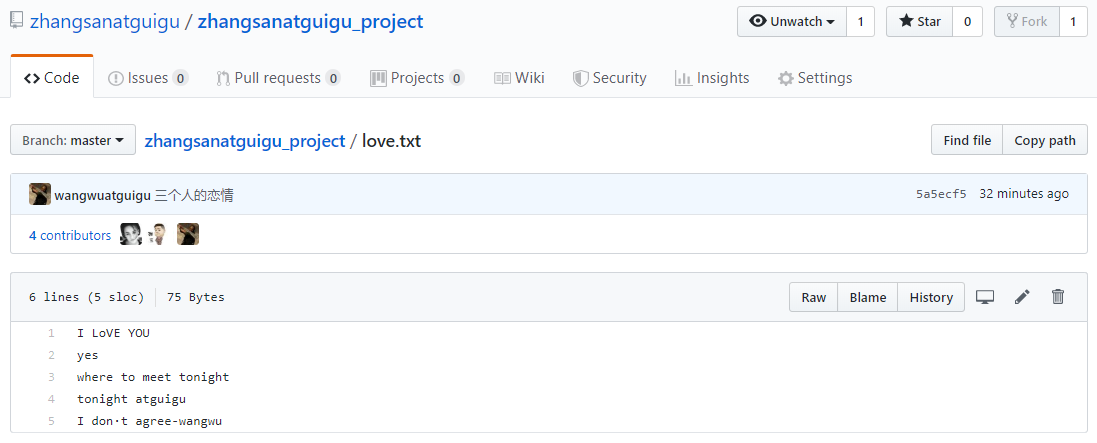The width and height of the screenshot is (1097, 443).
Task: View file History
Action: (x=931, y=297)
